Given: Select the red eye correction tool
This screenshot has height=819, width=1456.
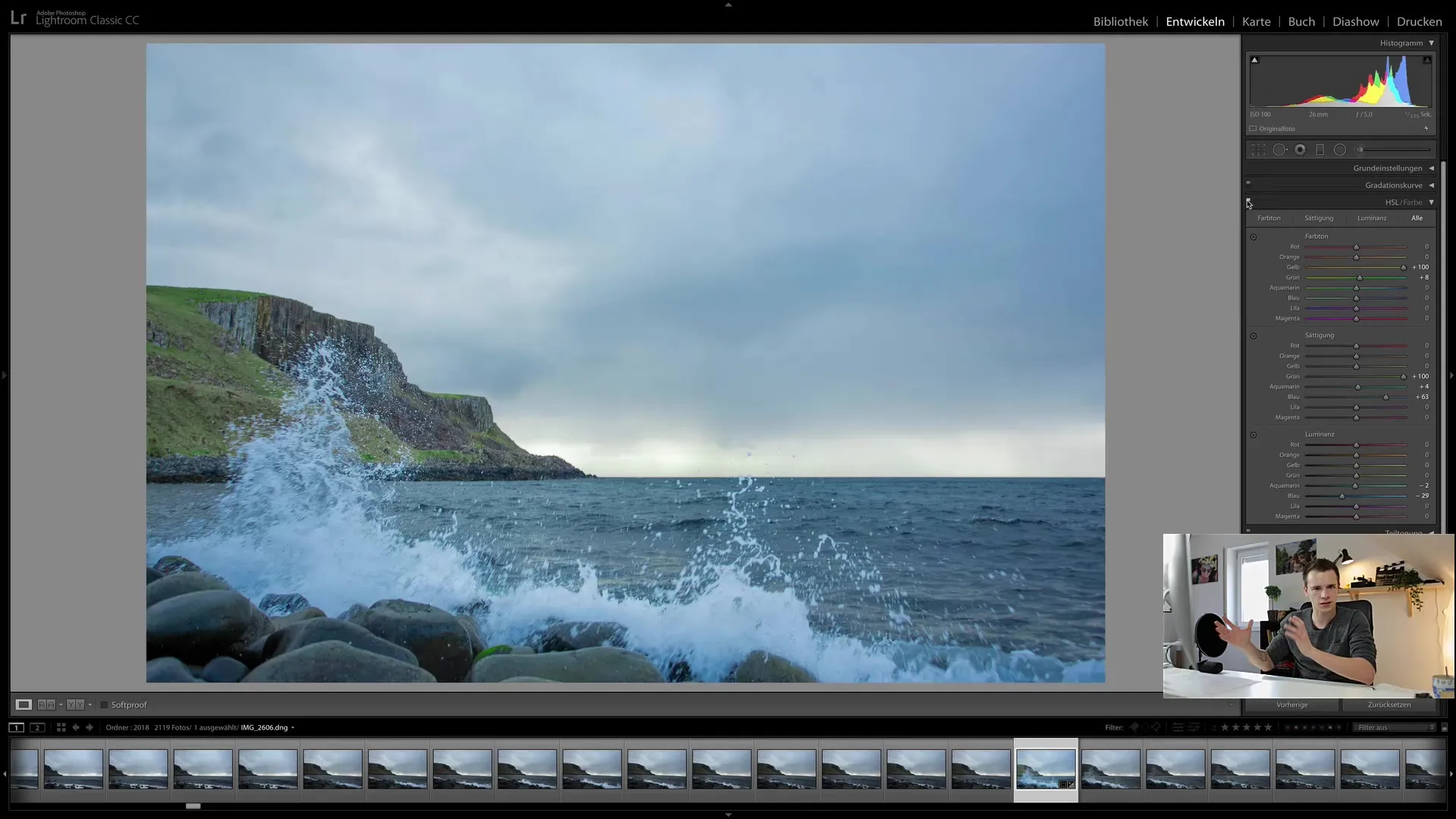Looking at the screenshot, I should click(x=1300, y=150).
